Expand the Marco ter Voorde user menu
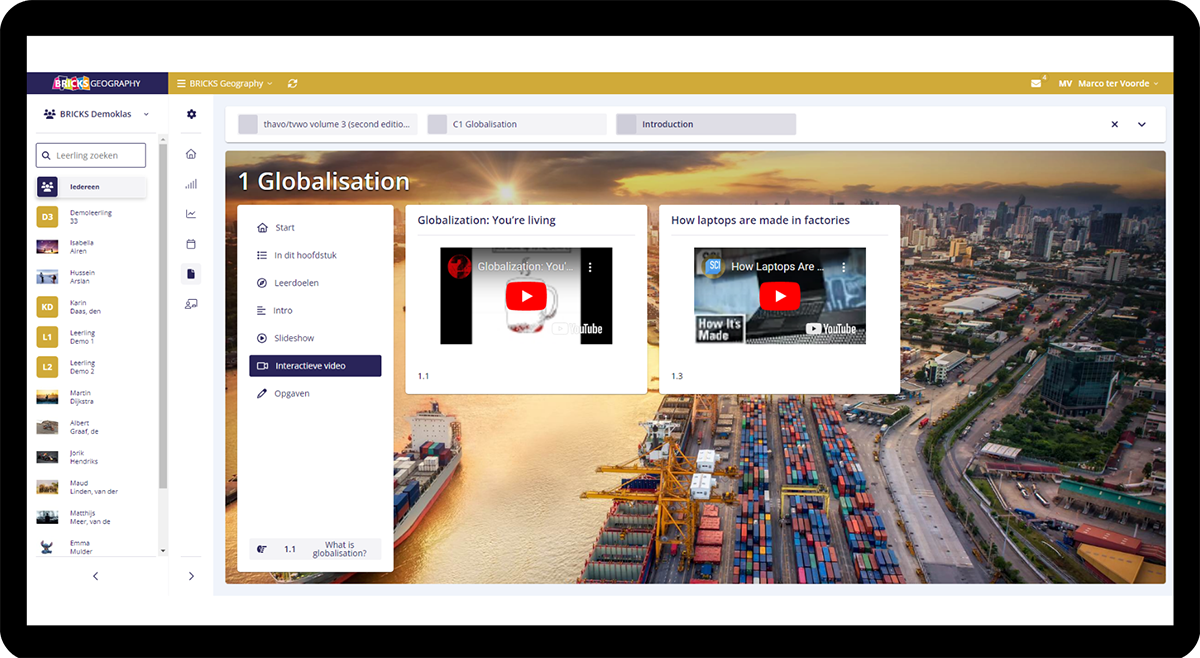 click(1116, 84)
